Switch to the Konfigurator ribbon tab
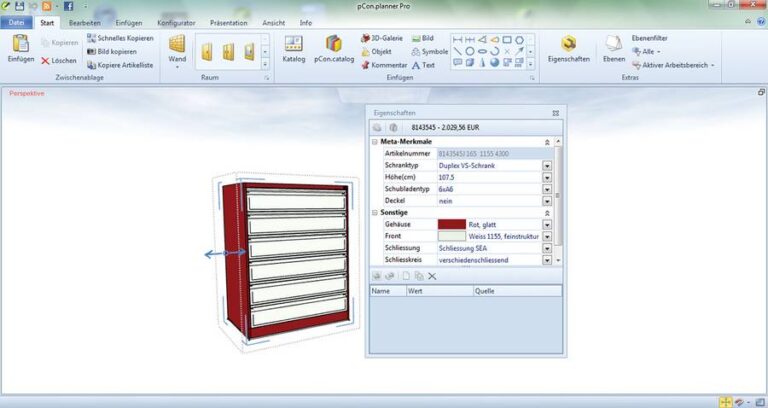The width and height of the screenshot is (768, 408). coord(176,22)
